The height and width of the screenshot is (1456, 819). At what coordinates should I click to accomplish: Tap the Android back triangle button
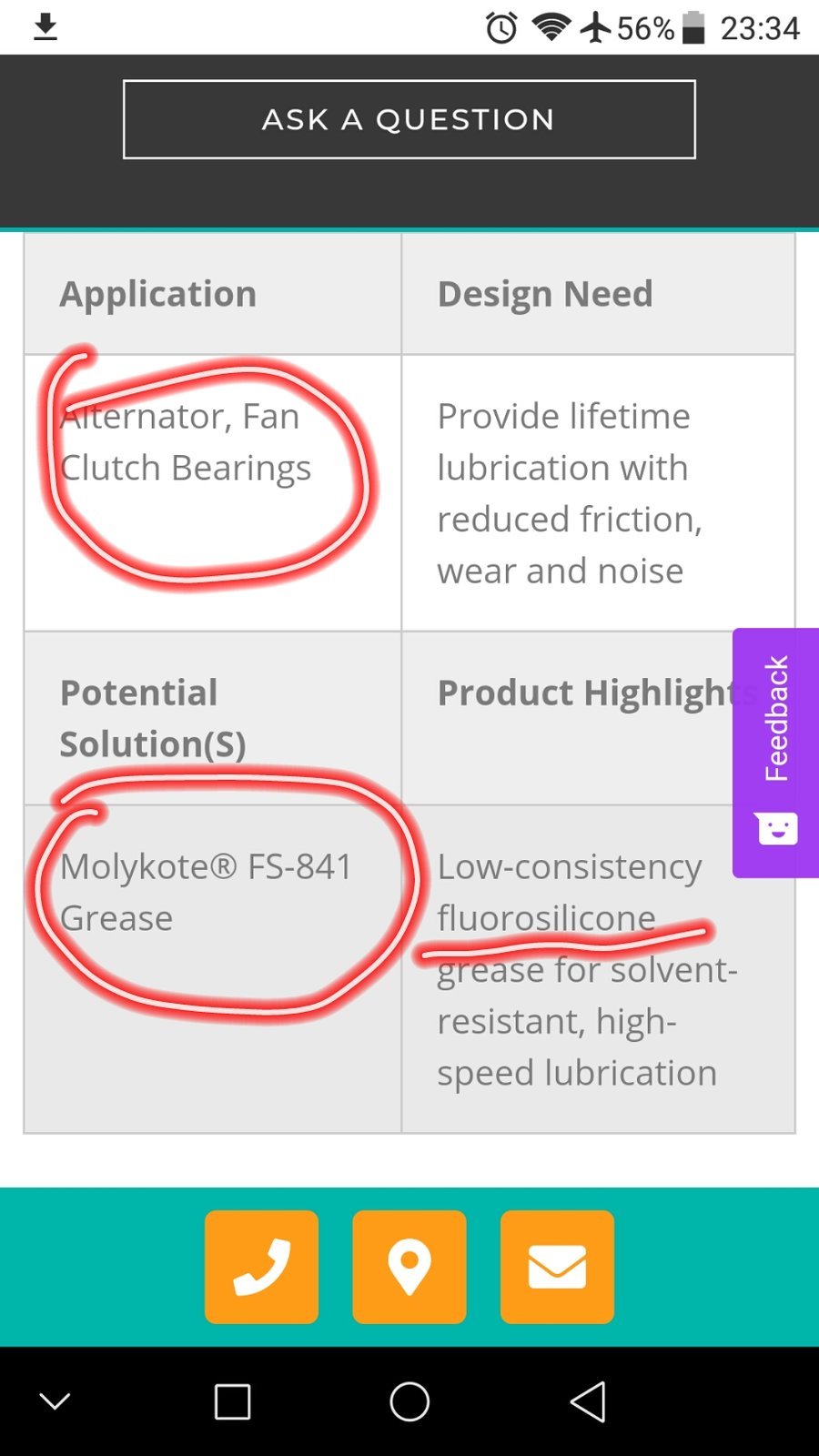click(588, 1401)
